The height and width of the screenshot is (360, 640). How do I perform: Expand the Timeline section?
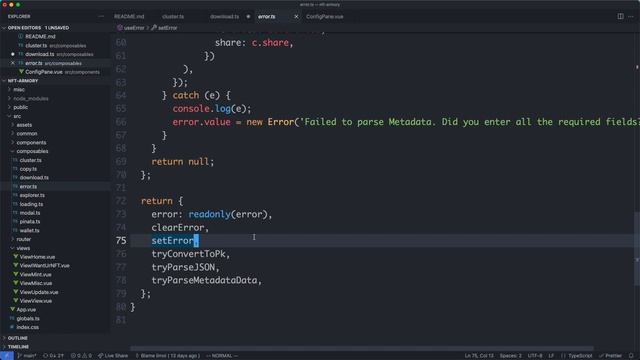click(x=18, y=347)
